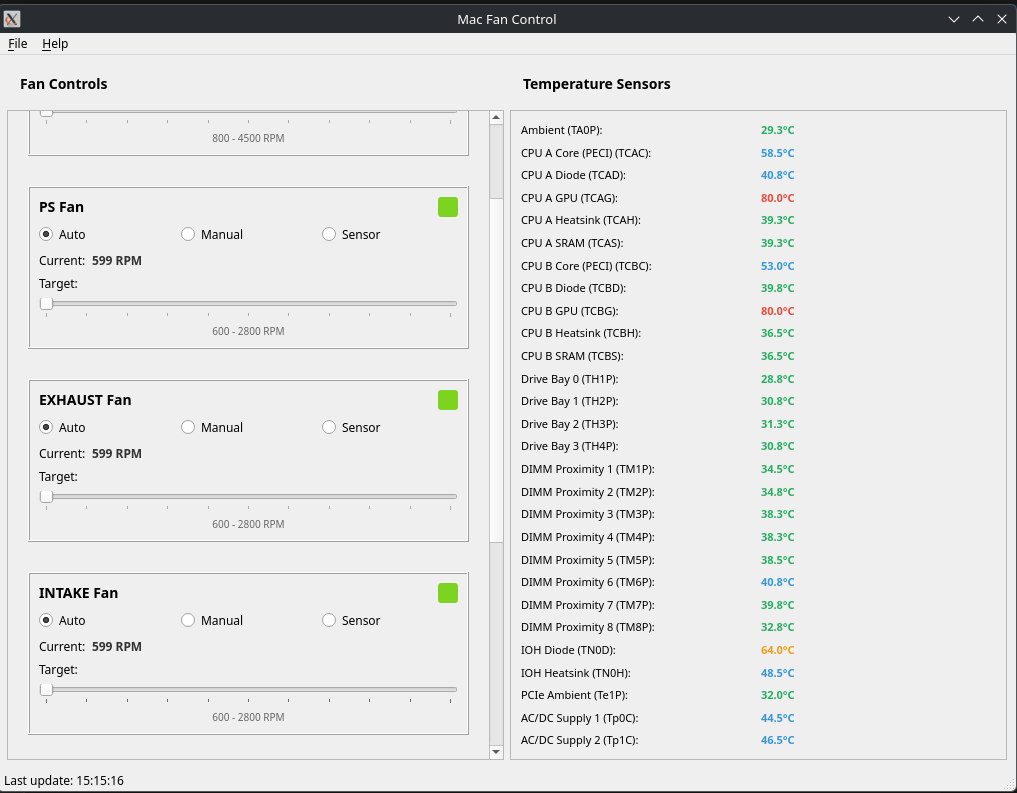Click the Ambient (TA0P) sensor label
The image size is (1017, 793).
[x=562, y=130]
